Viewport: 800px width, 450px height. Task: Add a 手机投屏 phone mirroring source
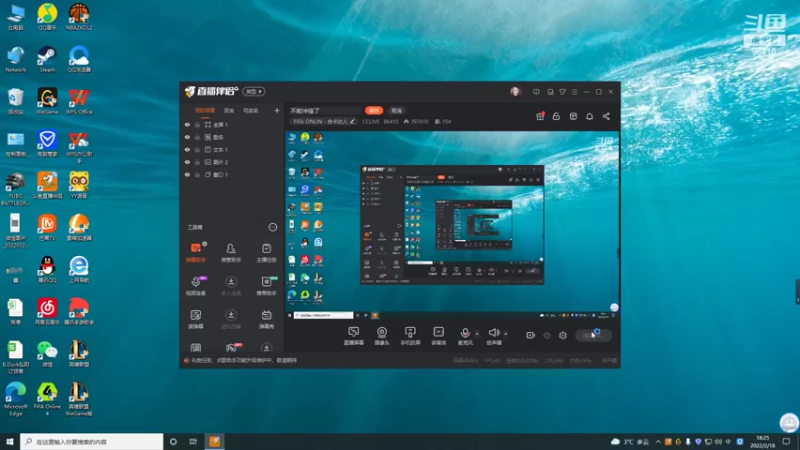click(x=410, y=336)
